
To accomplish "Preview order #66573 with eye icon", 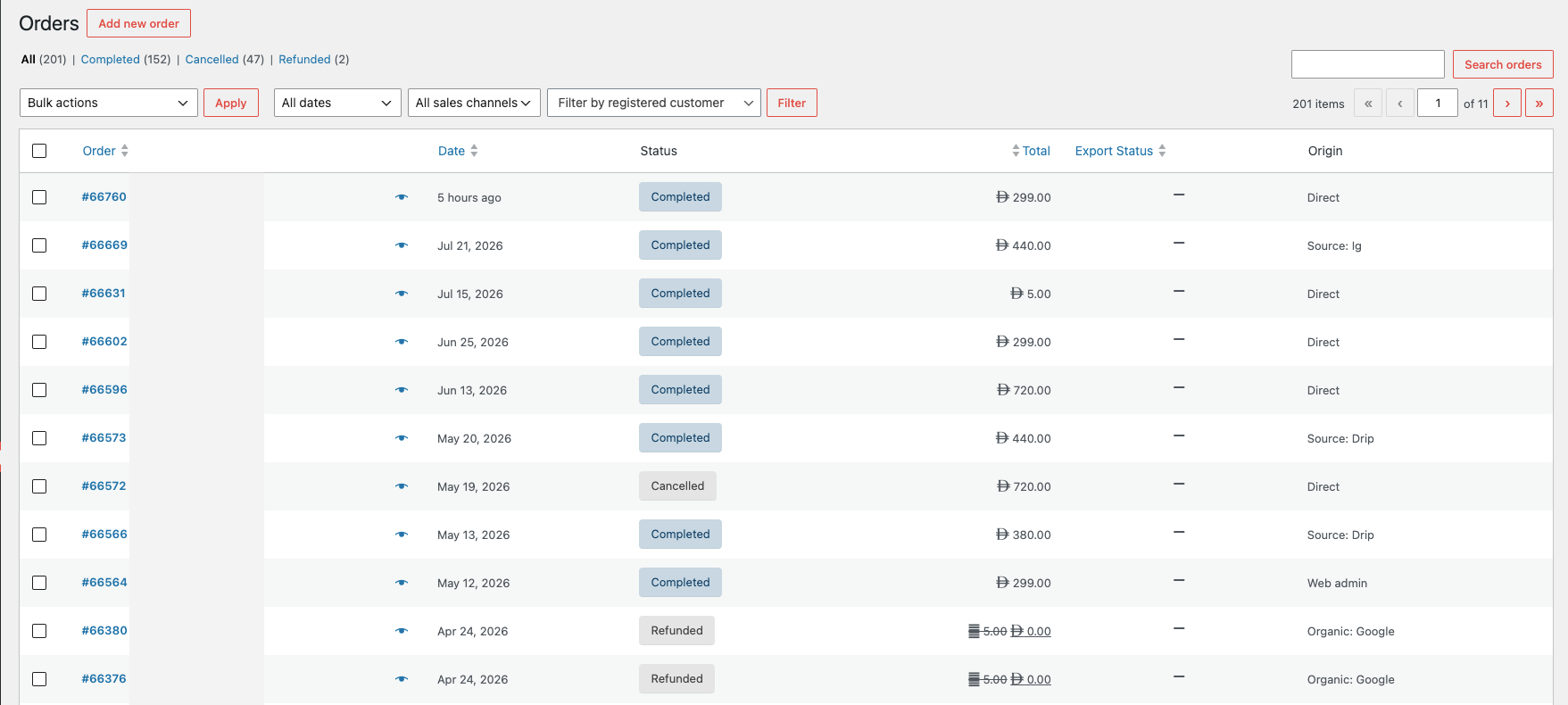I will click(402, 438).
